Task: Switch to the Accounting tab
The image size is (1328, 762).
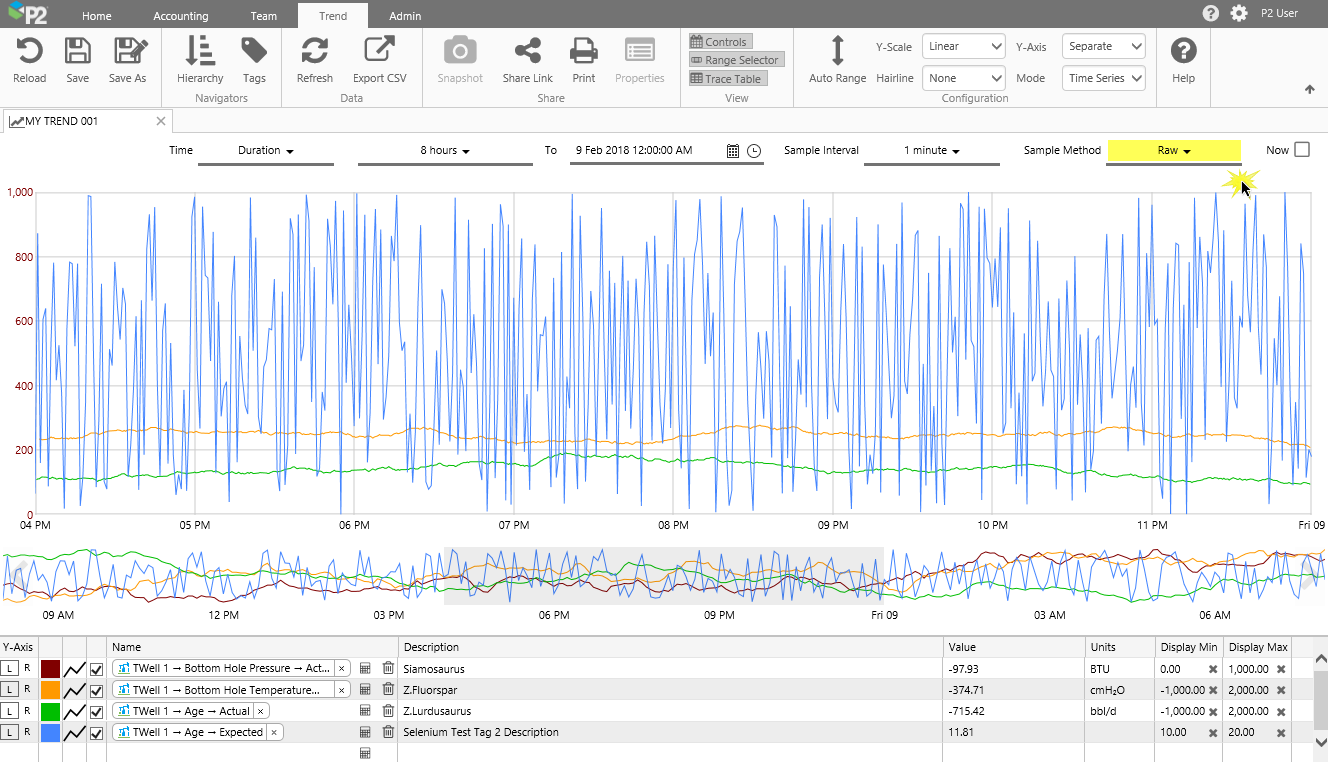Action: click(x=181, y=16)
